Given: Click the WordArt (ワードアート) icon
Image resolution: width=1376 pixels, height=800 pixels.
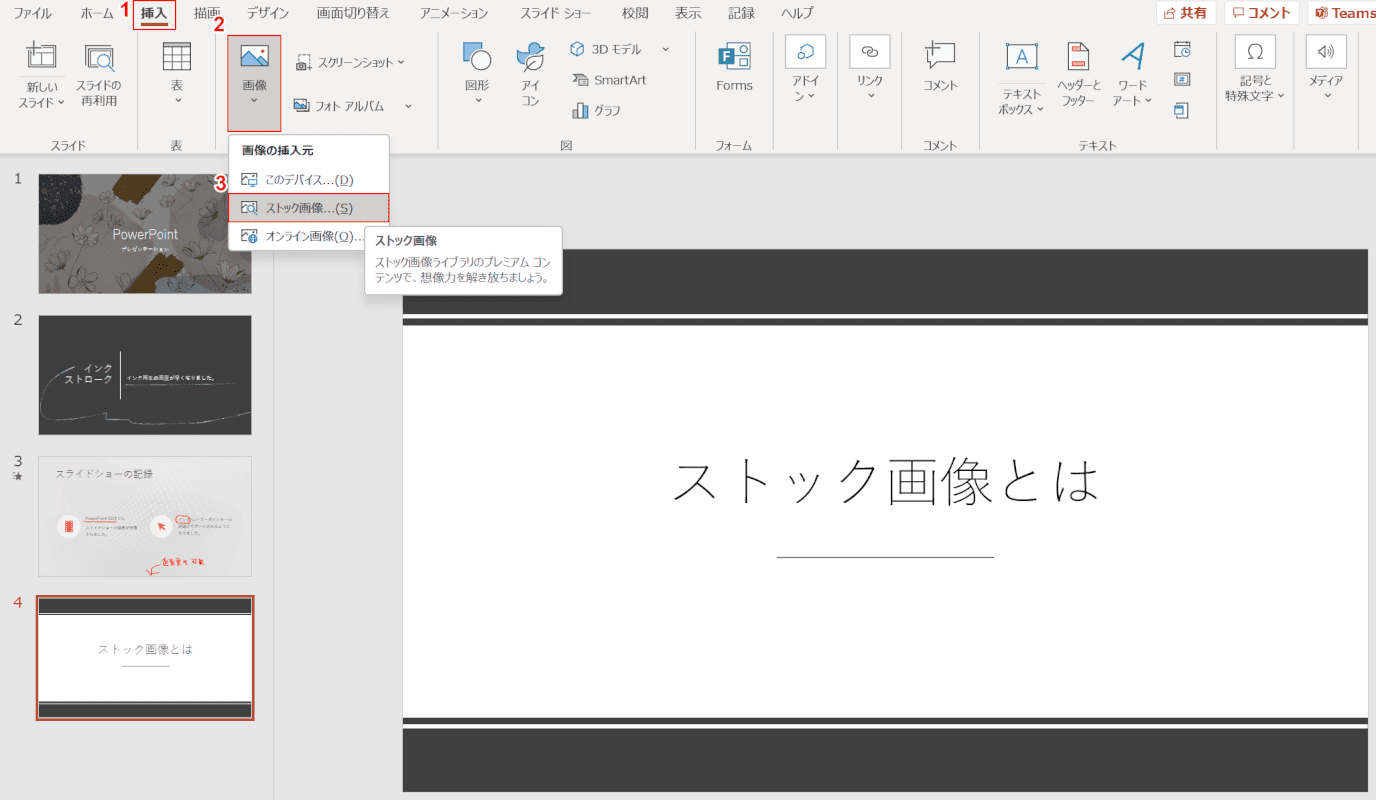Looking at the screenshot, I should 1133,57.
